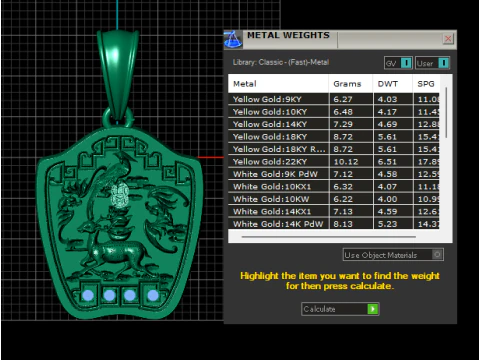
Task: Select the White Gold:14K PdW row
Action: click(334, 224)
